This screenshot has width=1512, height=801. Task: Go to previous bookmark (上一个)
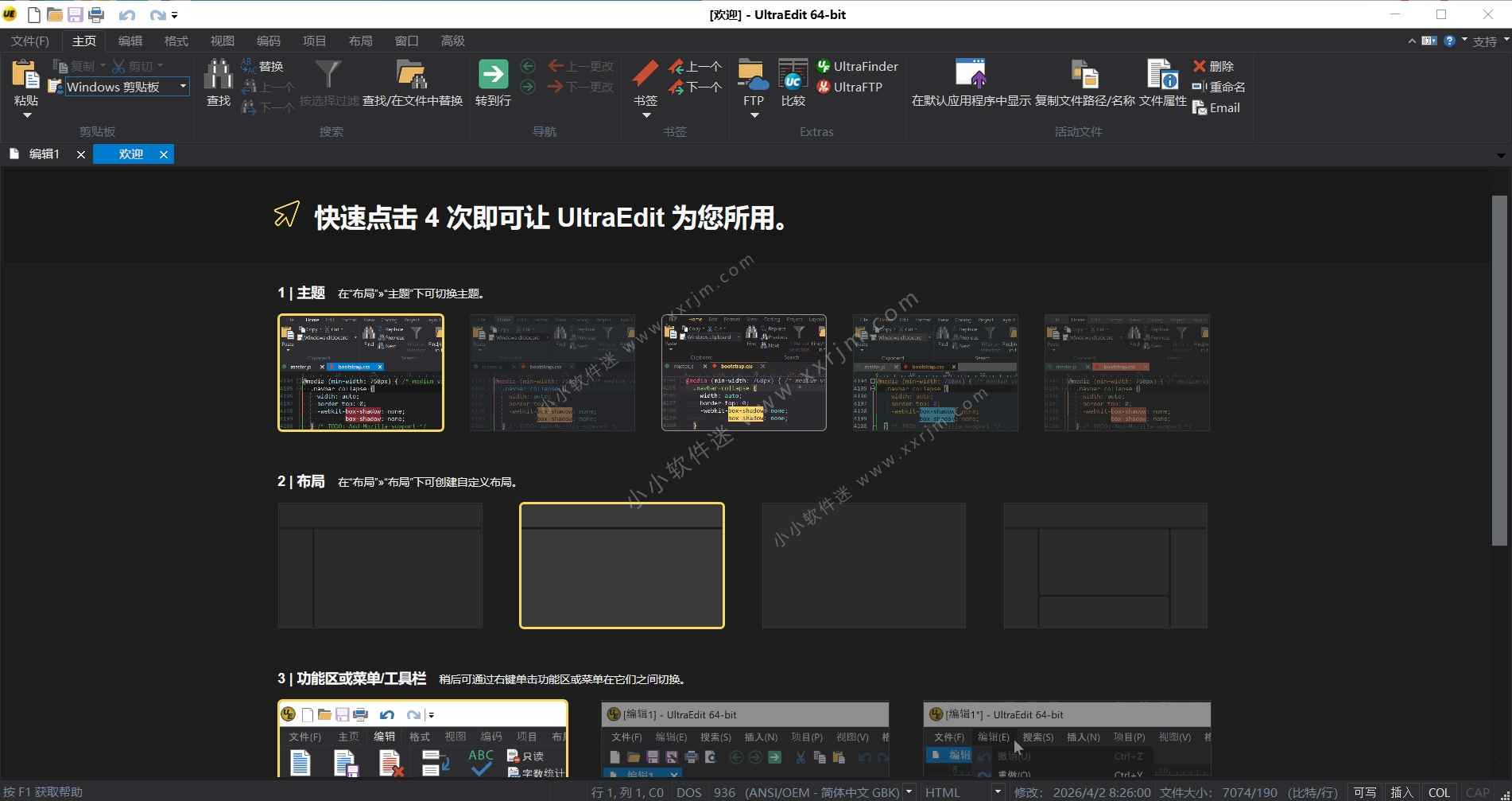point(695,66)
